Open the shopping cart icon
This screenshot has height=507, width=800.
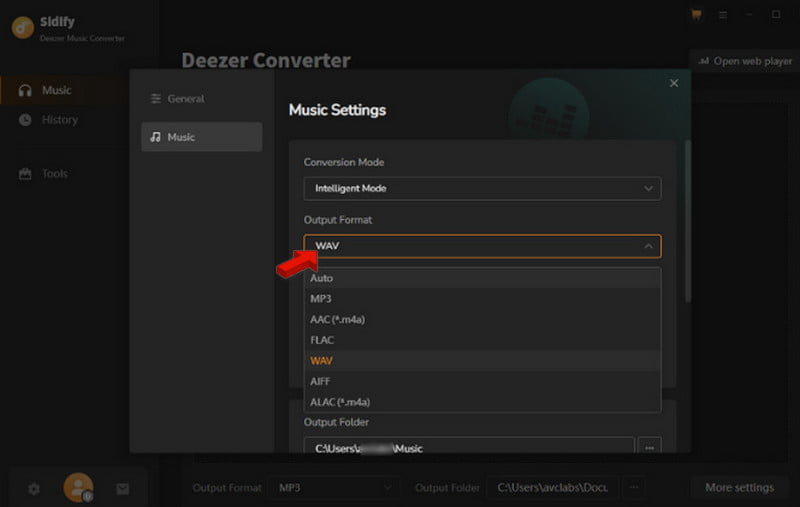click(x=696, y=15)
